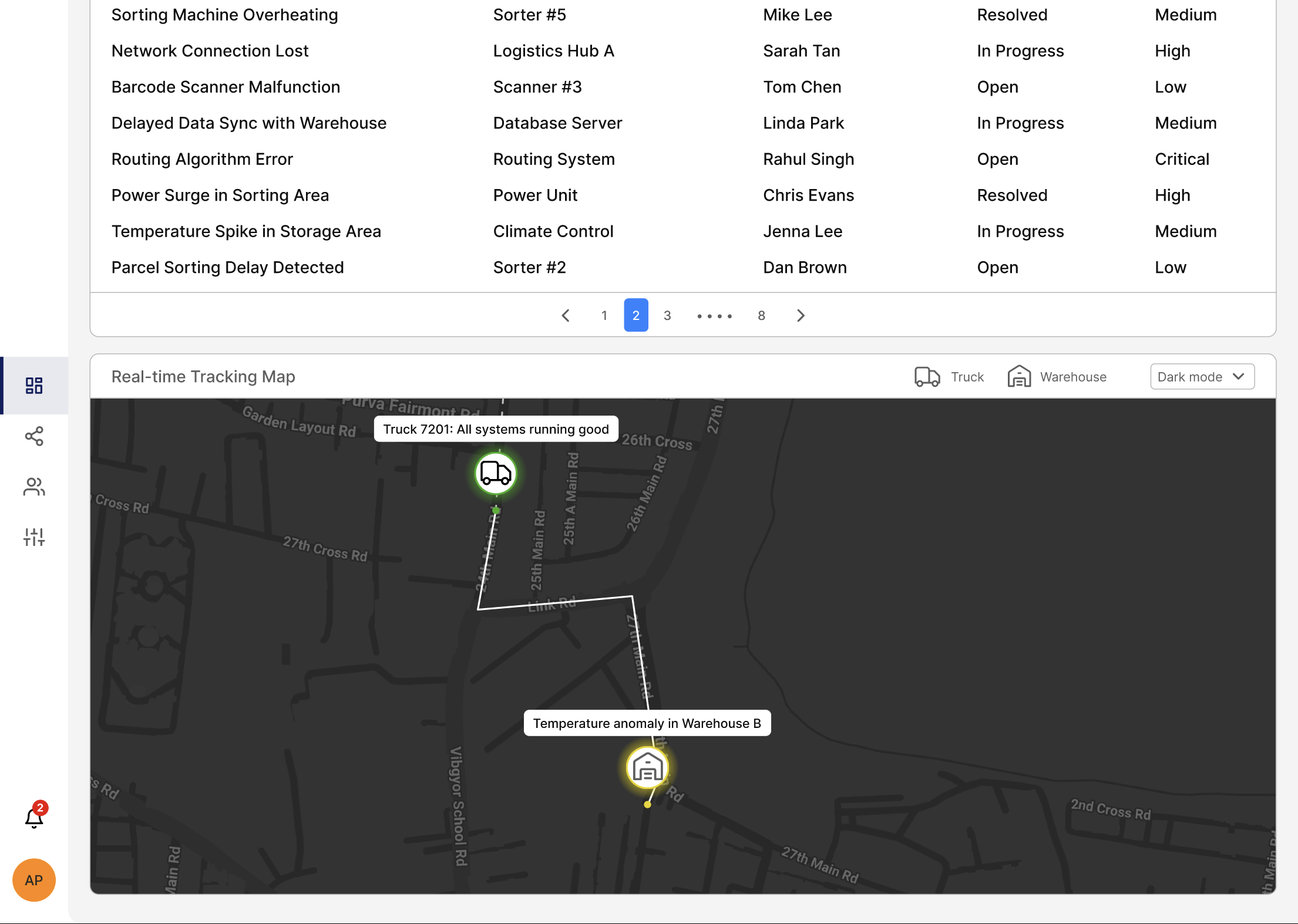Open the users sidebar icon
This screenshot has height=924, width=1298.
34,487
